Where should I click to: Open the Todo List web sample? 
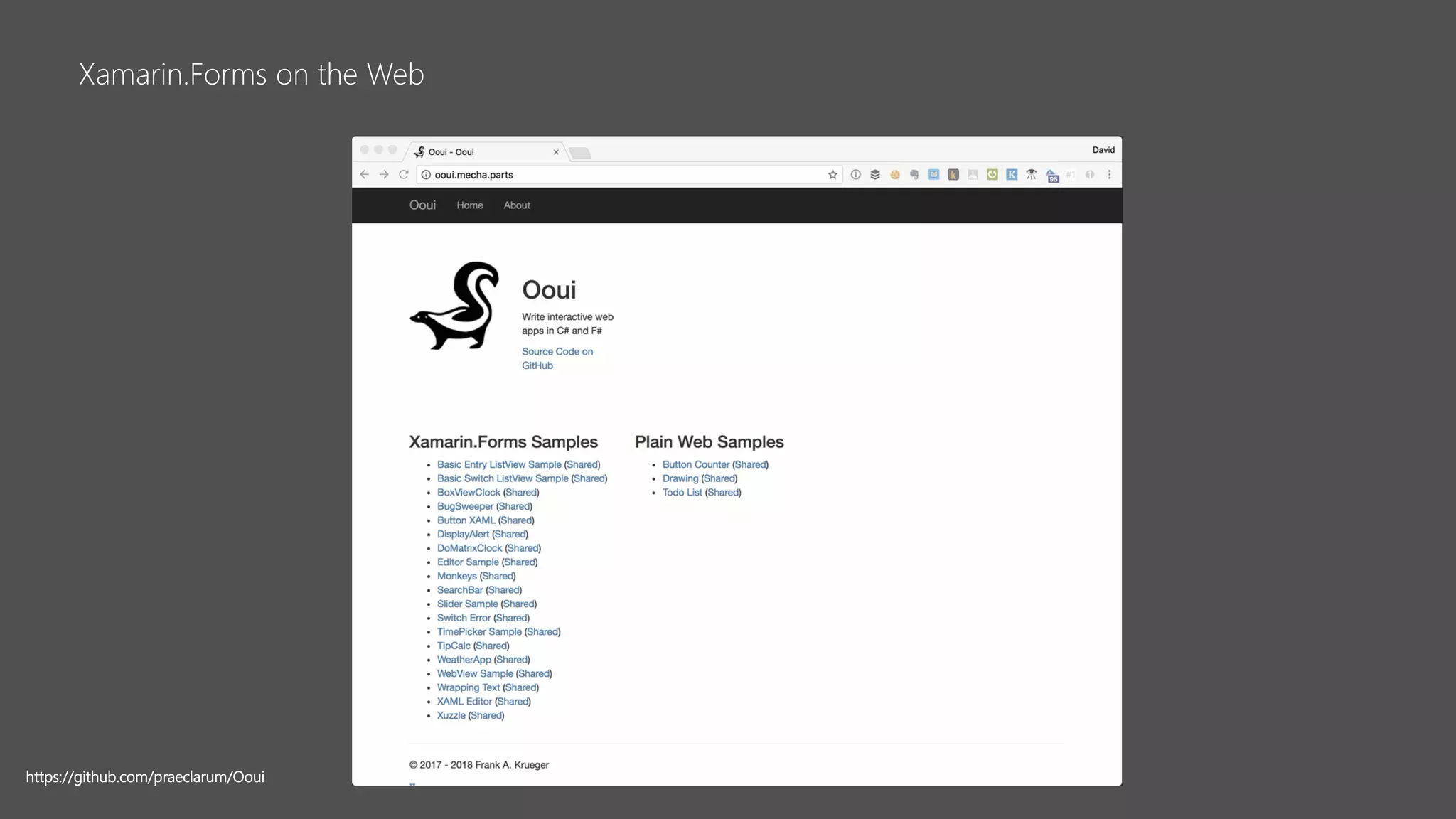682,493
